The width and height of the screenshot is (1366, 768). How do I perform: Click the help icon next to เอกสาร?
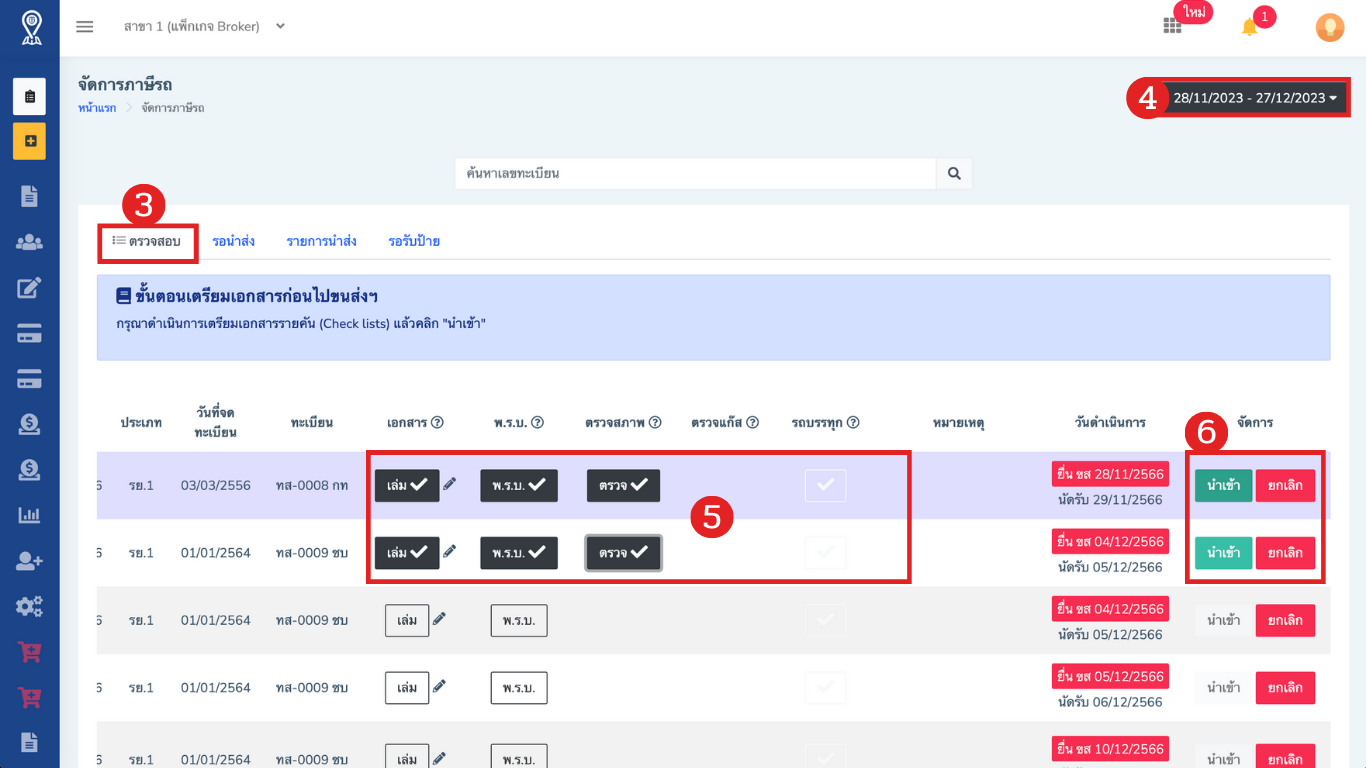[x=437, y=423]
